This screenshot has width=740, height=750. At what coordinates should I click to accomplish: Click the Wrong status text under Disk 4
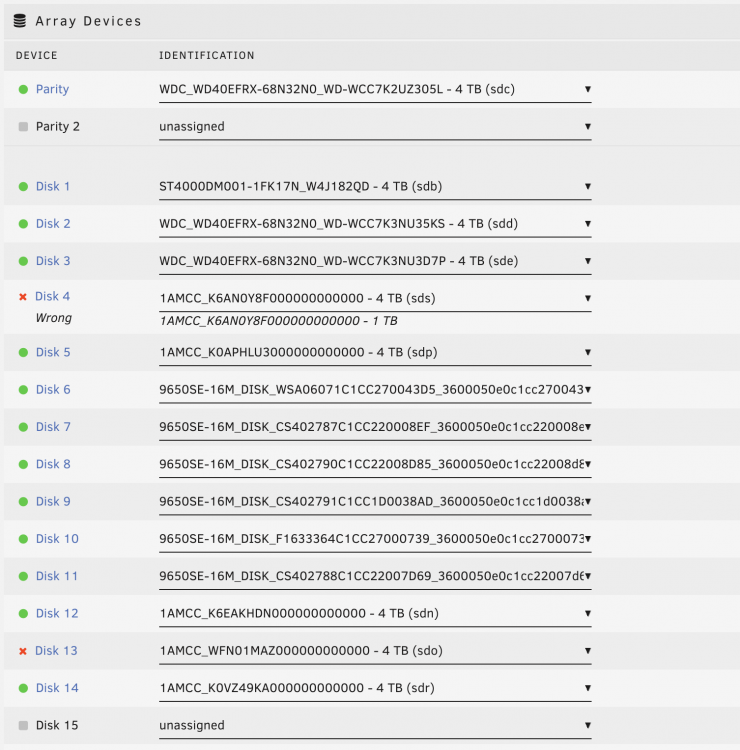coord(54,319)
